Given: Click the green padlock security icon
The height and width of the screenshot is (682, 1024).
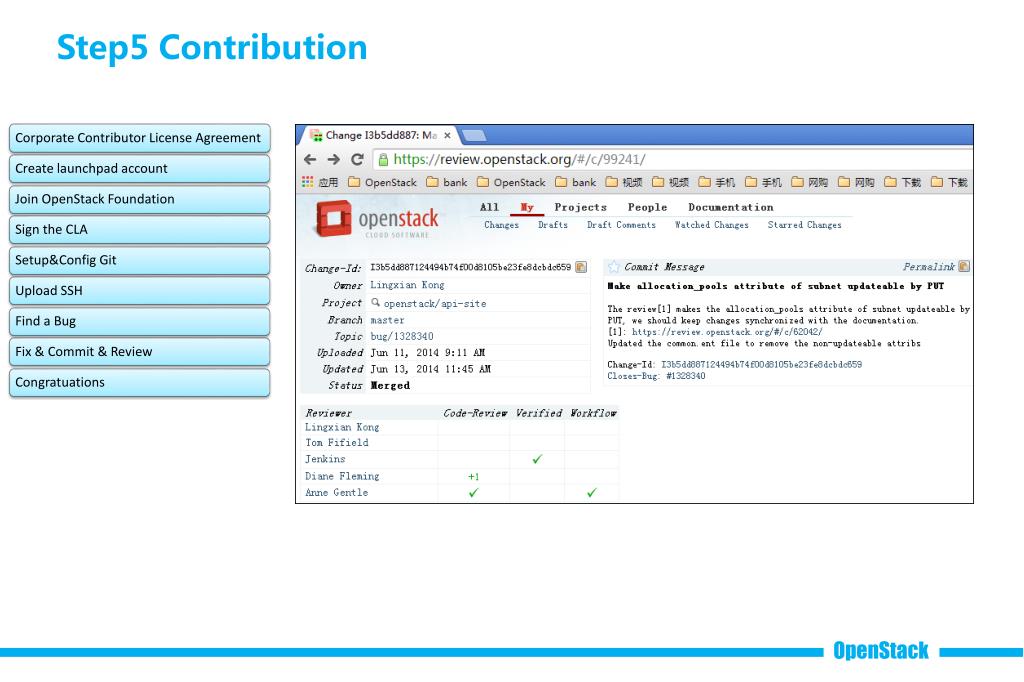Looking at the screenshot, I should pyautogui.click(x=383, y=159).
